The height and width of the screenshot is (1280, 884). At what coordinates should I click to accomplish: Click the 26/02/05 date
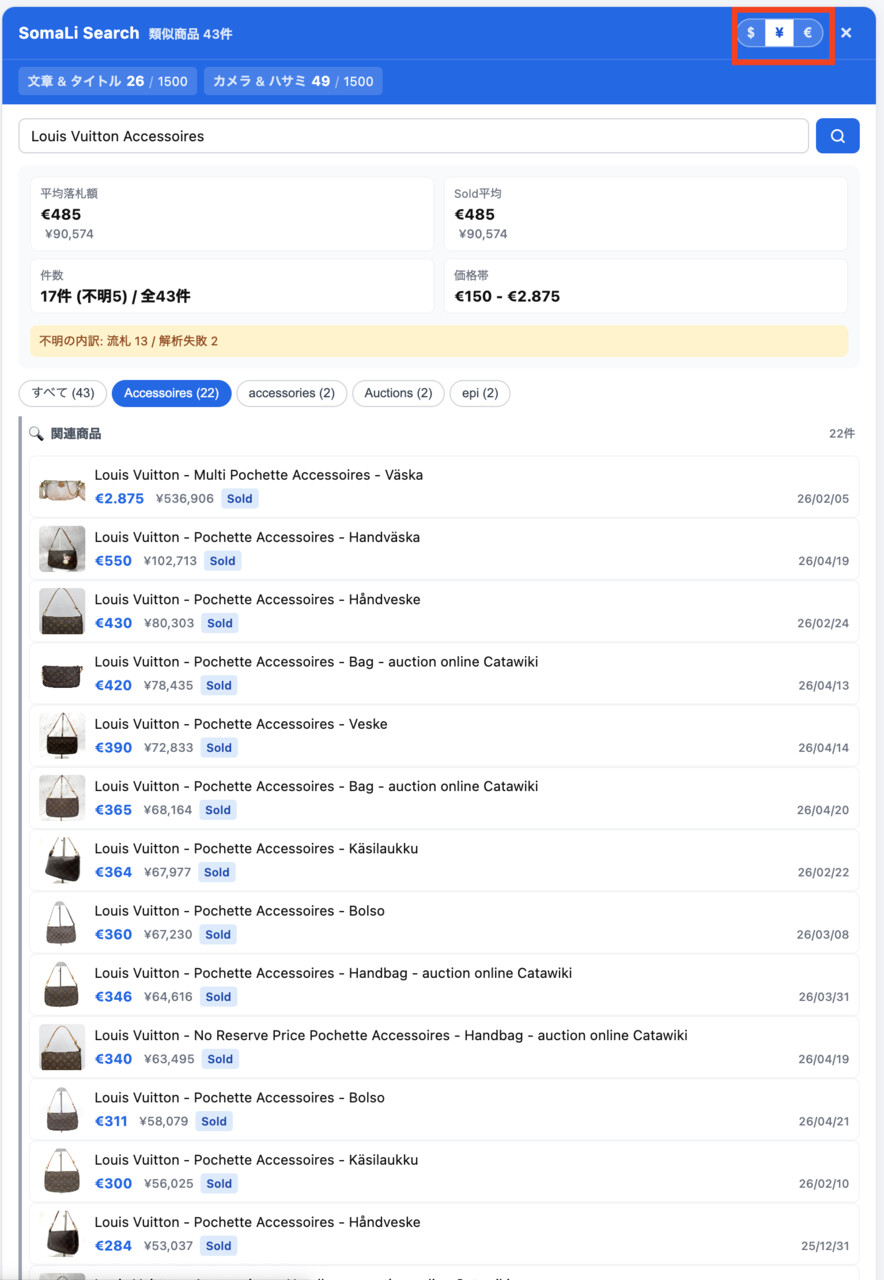(823, 499)
